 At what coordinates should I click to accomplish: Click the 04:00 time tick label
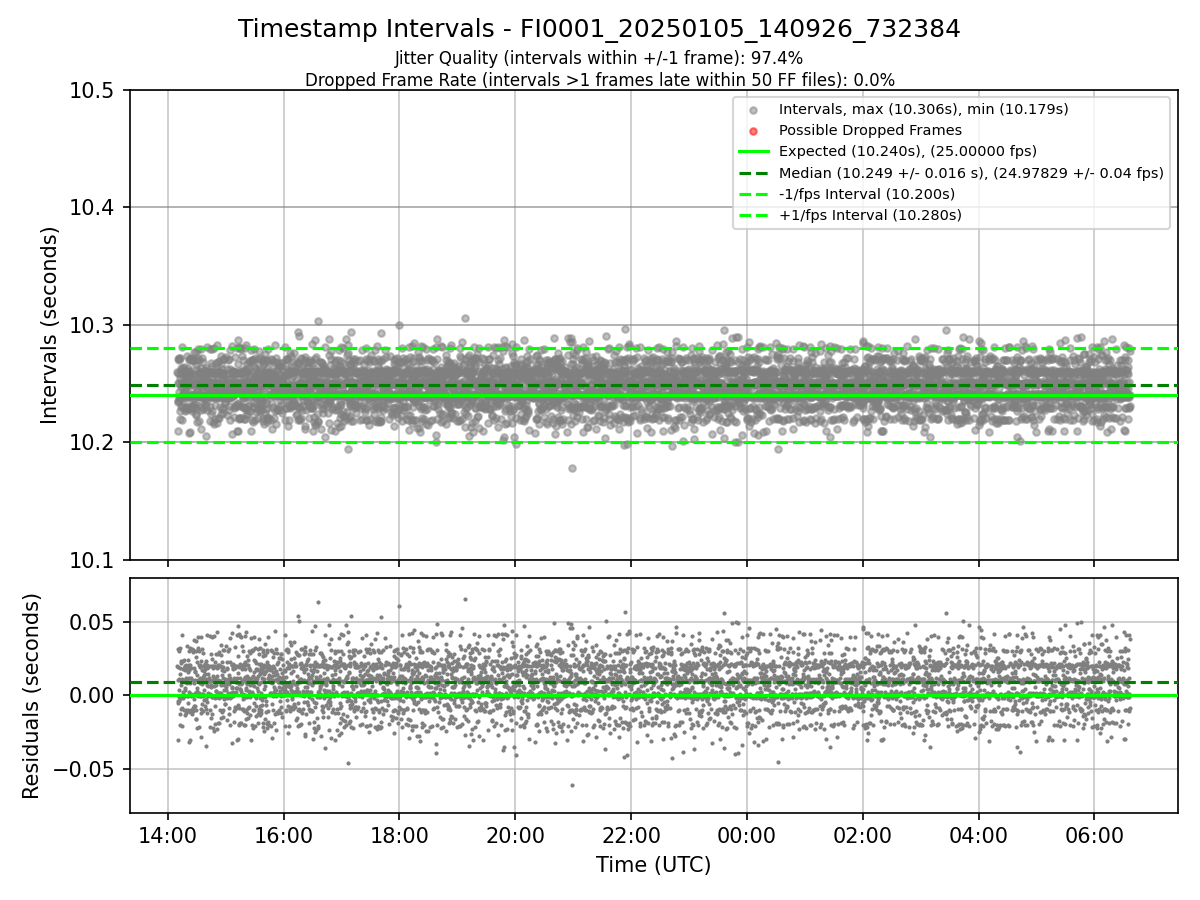click(978, 834)
